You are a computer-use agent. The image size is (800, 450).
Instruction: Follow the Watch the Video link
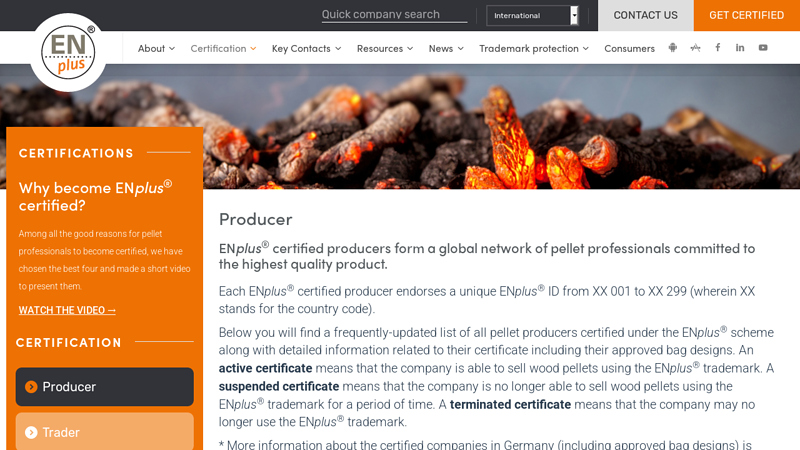(67, 310)
